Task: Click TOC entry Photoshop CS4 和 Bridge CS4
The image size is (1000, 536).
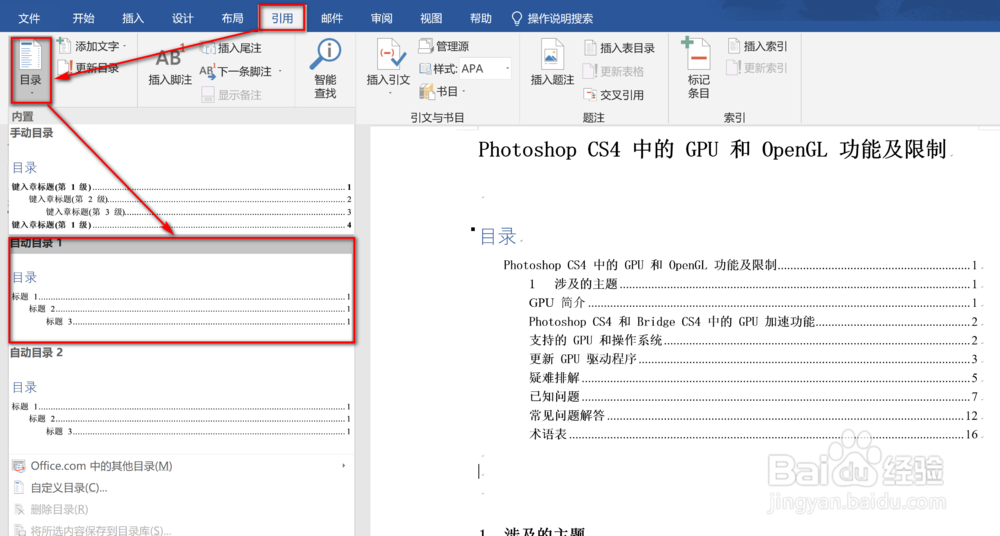Action: (x=752, y=322)
